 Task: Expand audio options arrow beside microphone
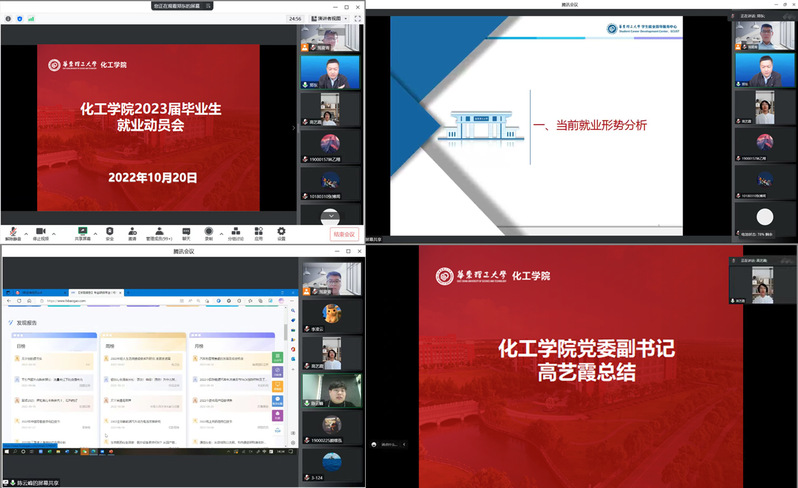click(25, 230)
